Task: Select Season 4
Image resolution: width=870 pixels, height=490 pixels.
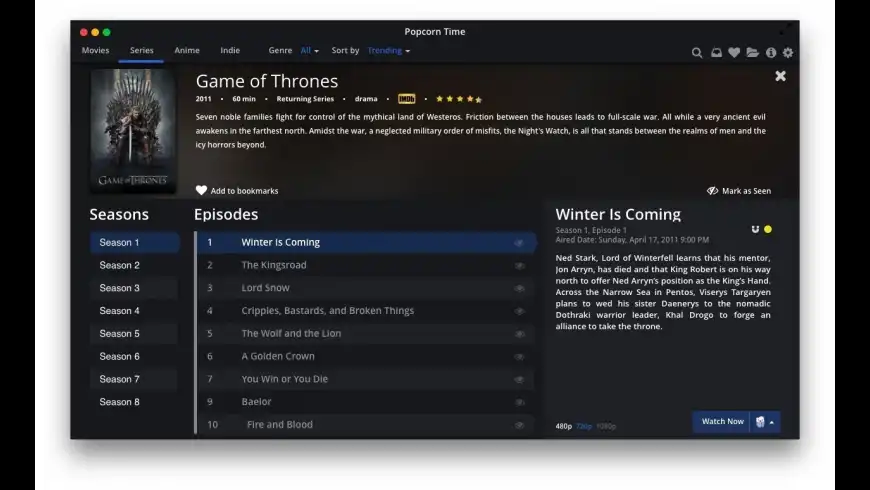Action: click(x=135, y=311)
